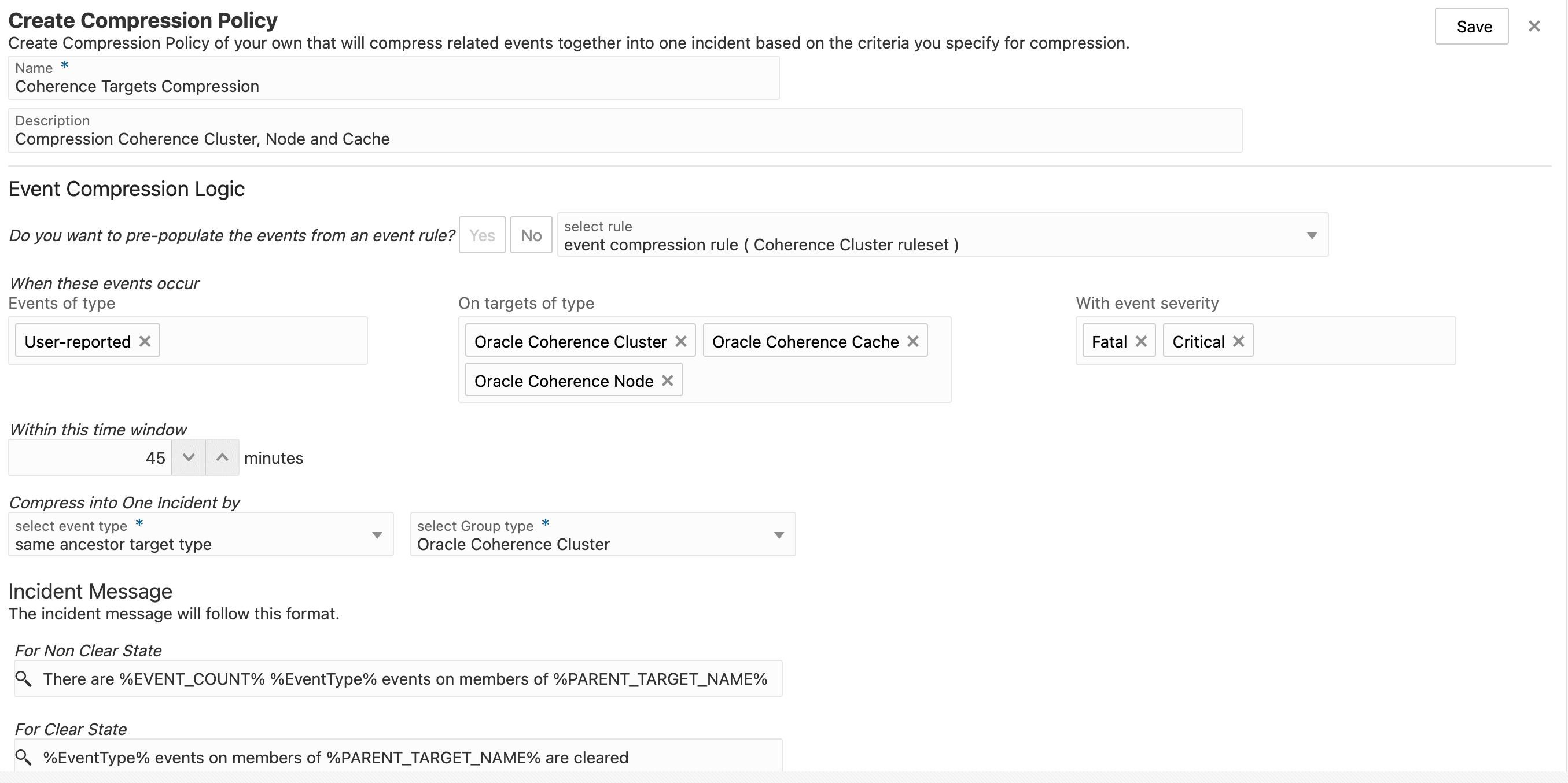This screenshot has width=1568, height=783.
Task: Remove Oracle Coherence Node target chip
Action: click(x=668, y=381)
